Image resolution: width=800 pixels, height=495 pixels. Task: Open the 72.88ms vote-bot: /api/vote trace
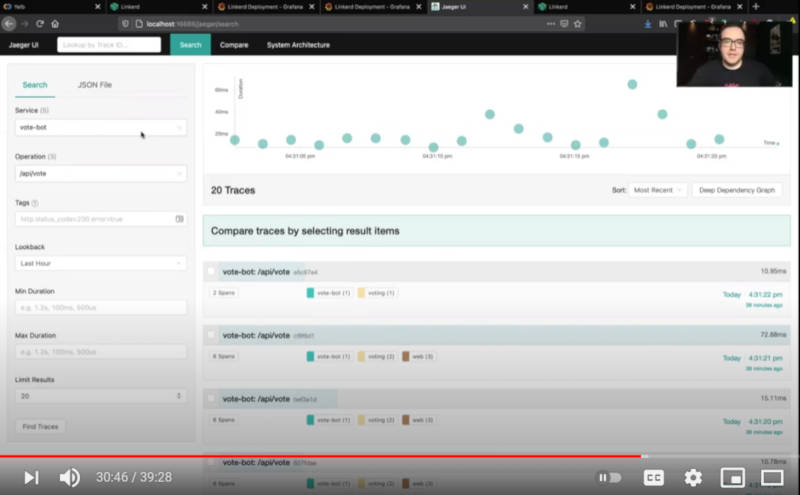point(496,335)
